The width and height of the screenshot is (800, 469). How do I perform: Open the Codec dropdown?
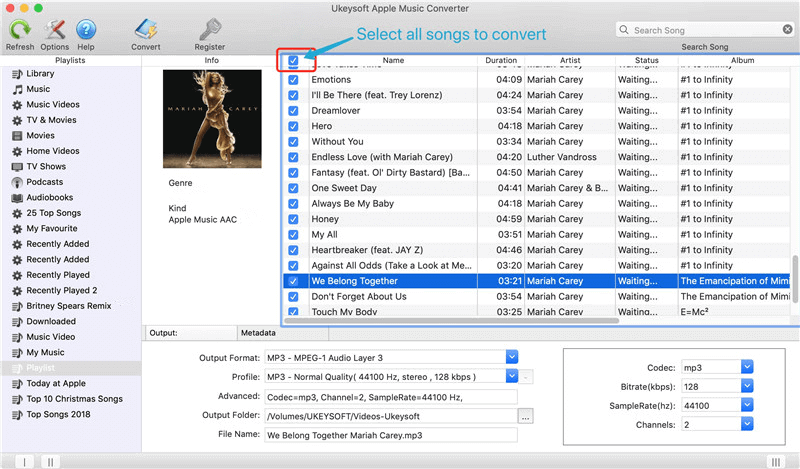point(747,367)
